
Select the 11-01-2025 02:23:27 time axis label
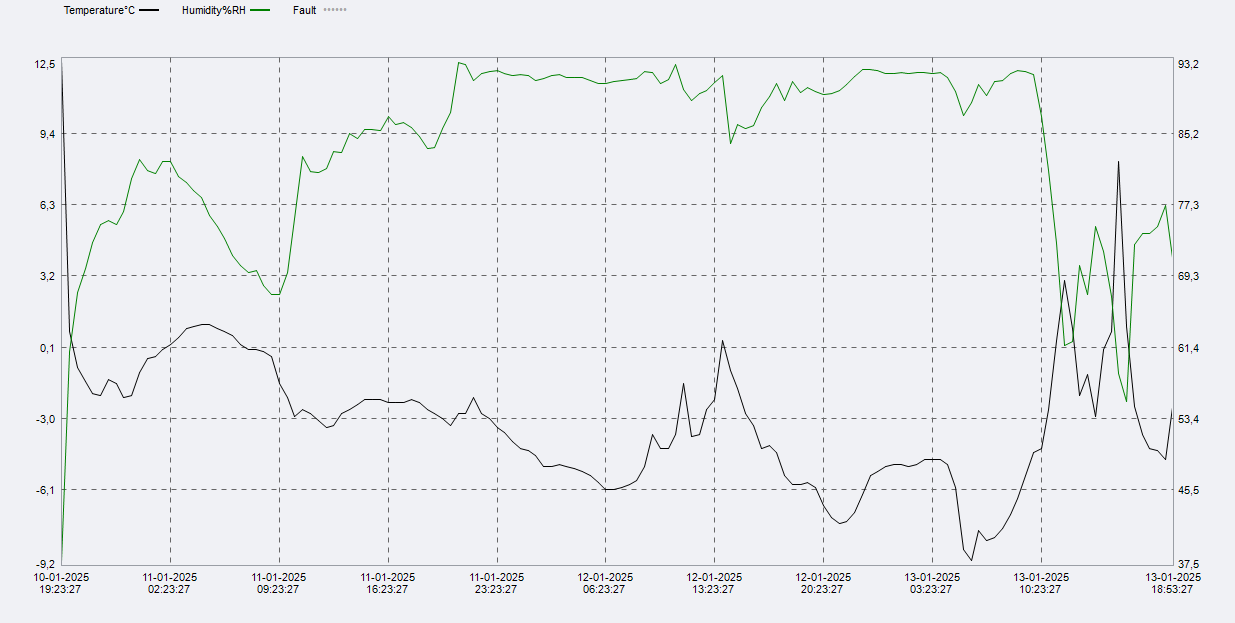coord(170,583)
